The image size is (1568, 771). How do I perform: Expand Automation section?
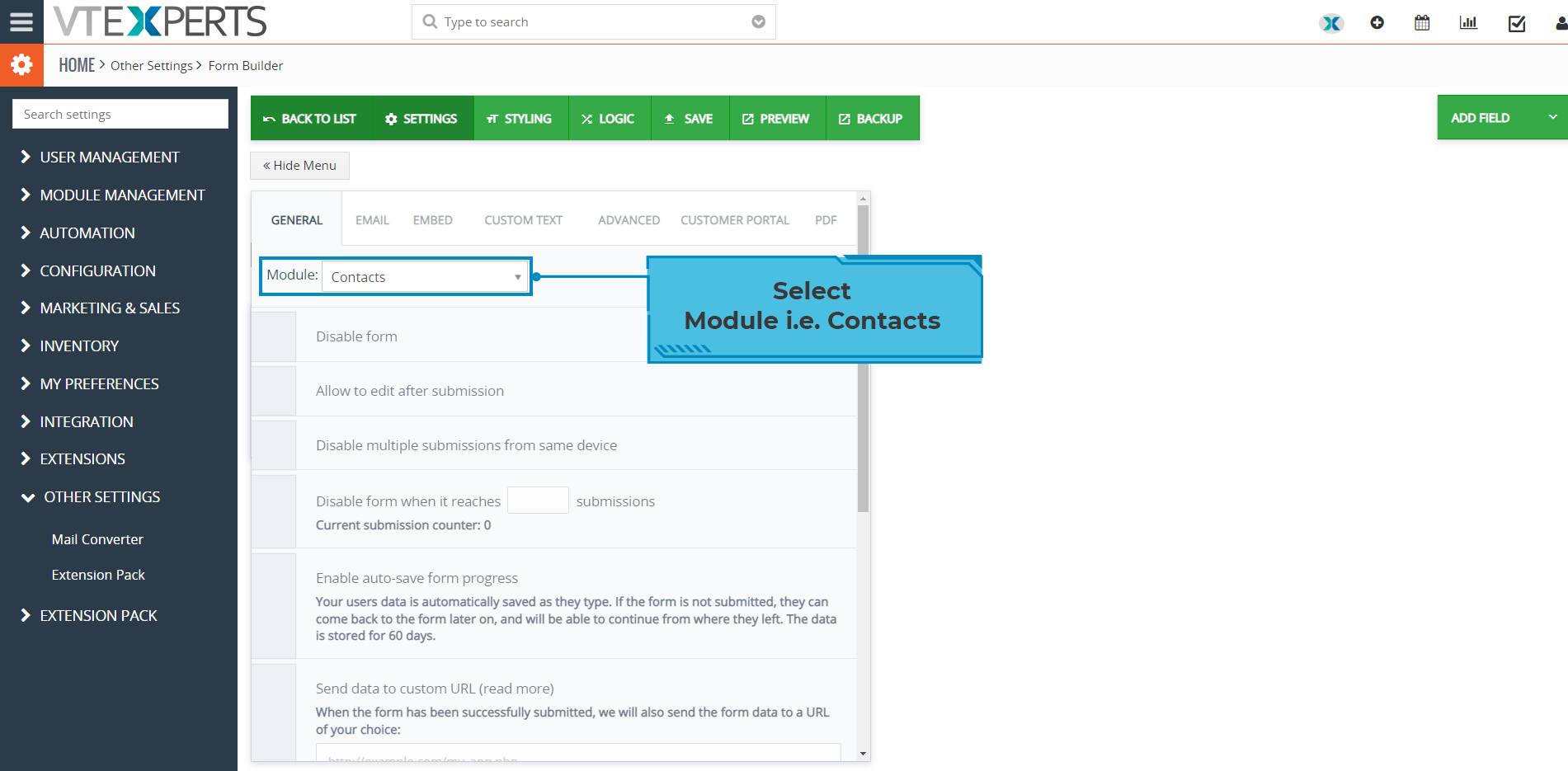click(78, 233)
